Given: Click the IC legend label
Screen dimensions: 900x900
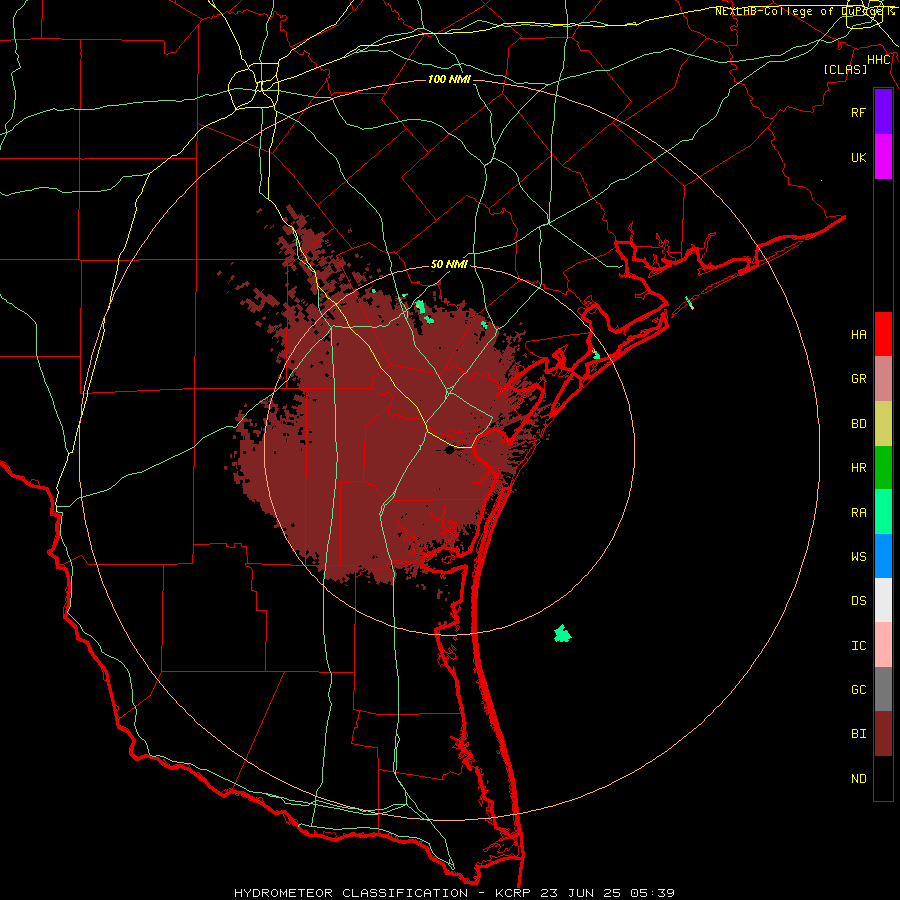Looking at the screenshot, I should pyautogui.click(x=858, y=646).
